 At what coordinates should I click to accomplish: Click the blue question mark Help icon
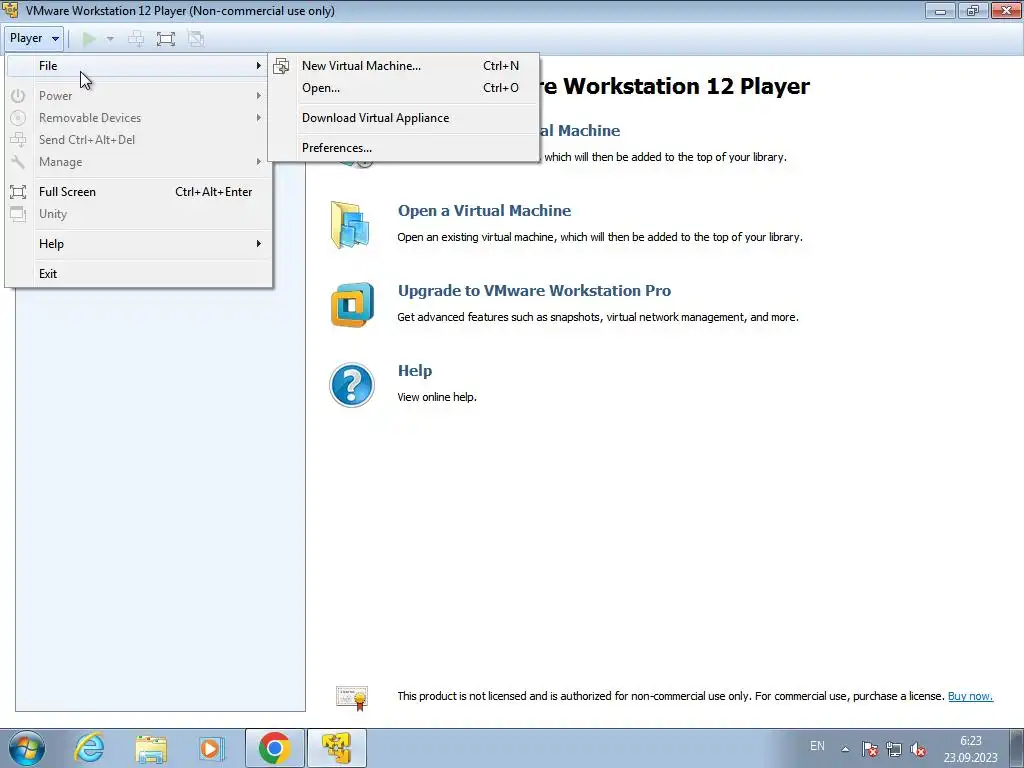point(352,385)
